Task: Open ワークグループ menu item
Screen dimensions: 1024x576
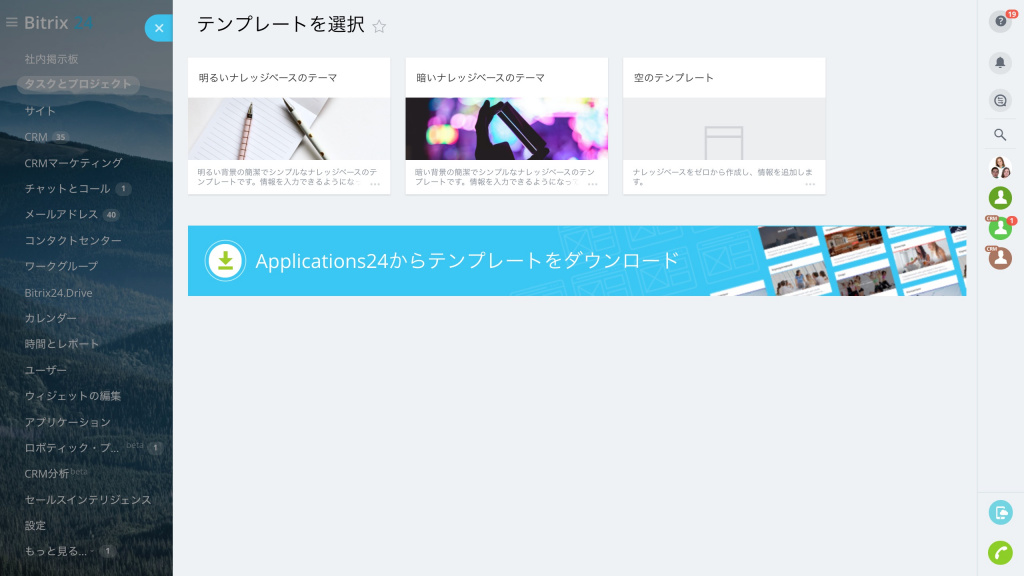Action: [61, 266]
